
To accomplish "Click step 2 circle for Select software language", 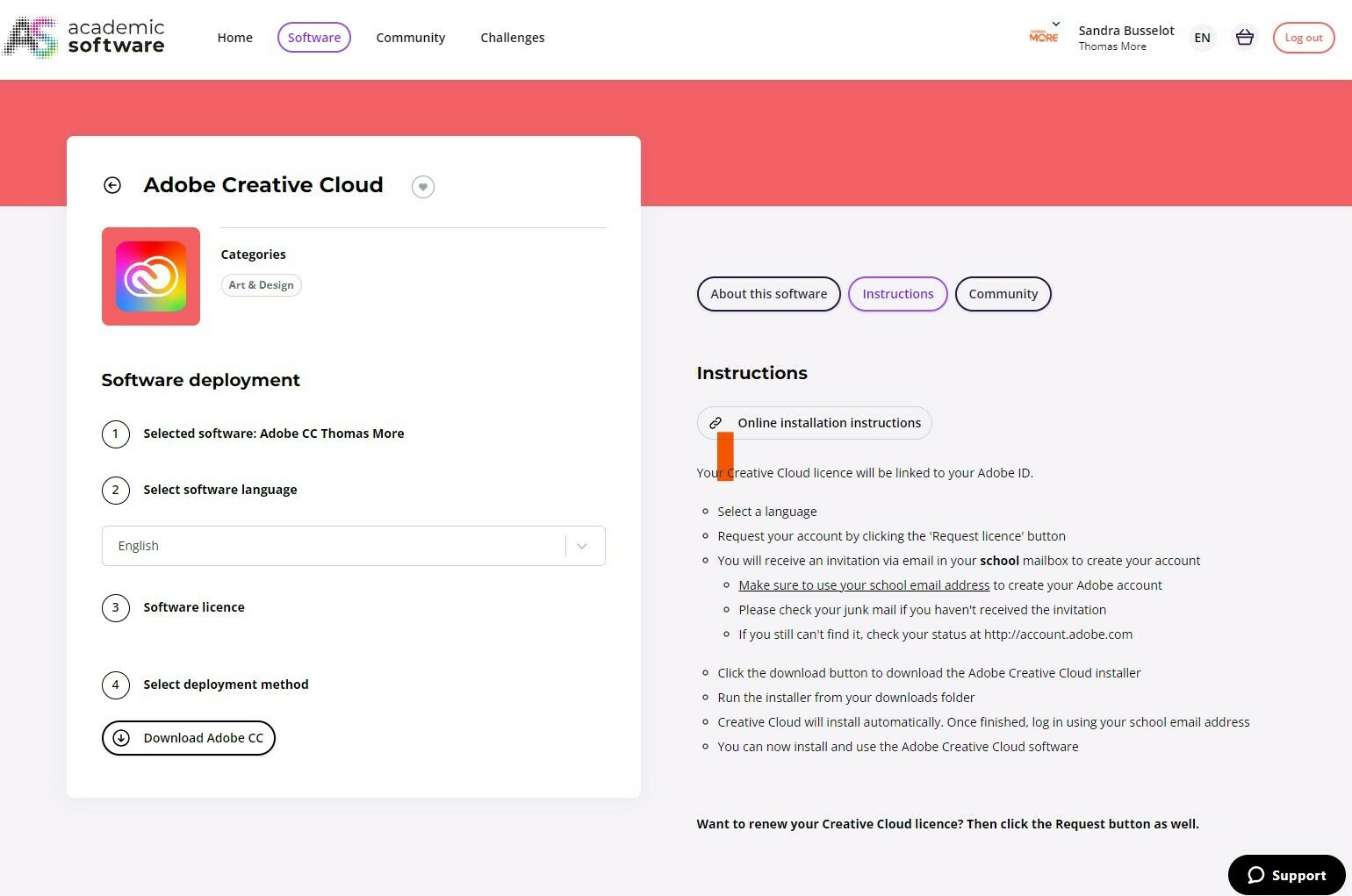I will 116,490.
